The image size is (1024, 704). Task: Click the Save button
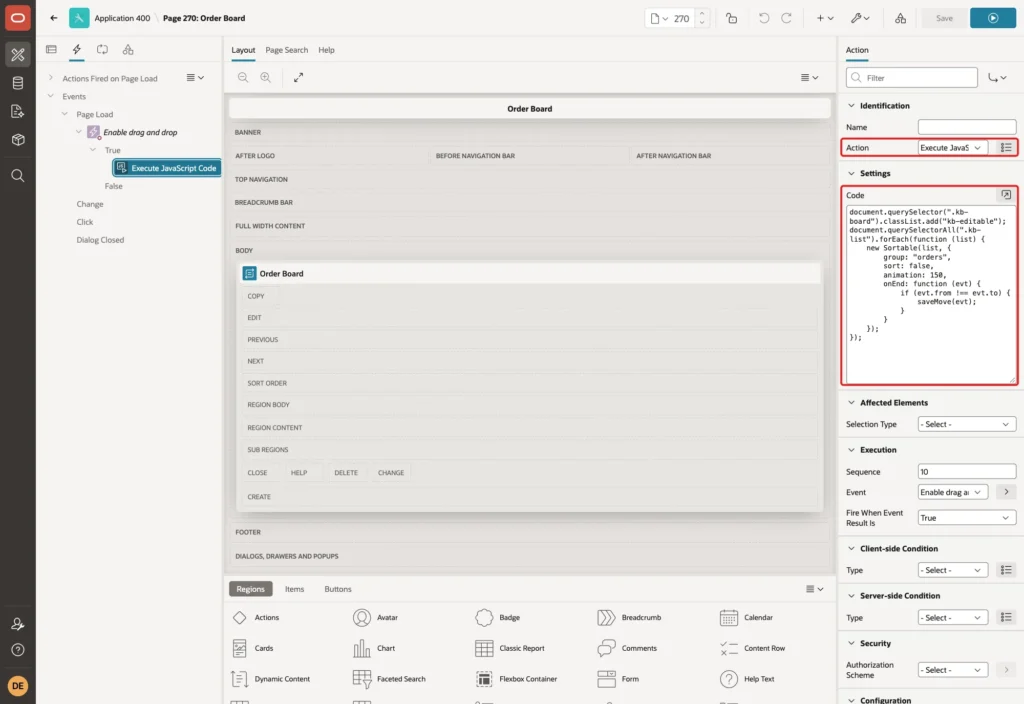[944, 18]
